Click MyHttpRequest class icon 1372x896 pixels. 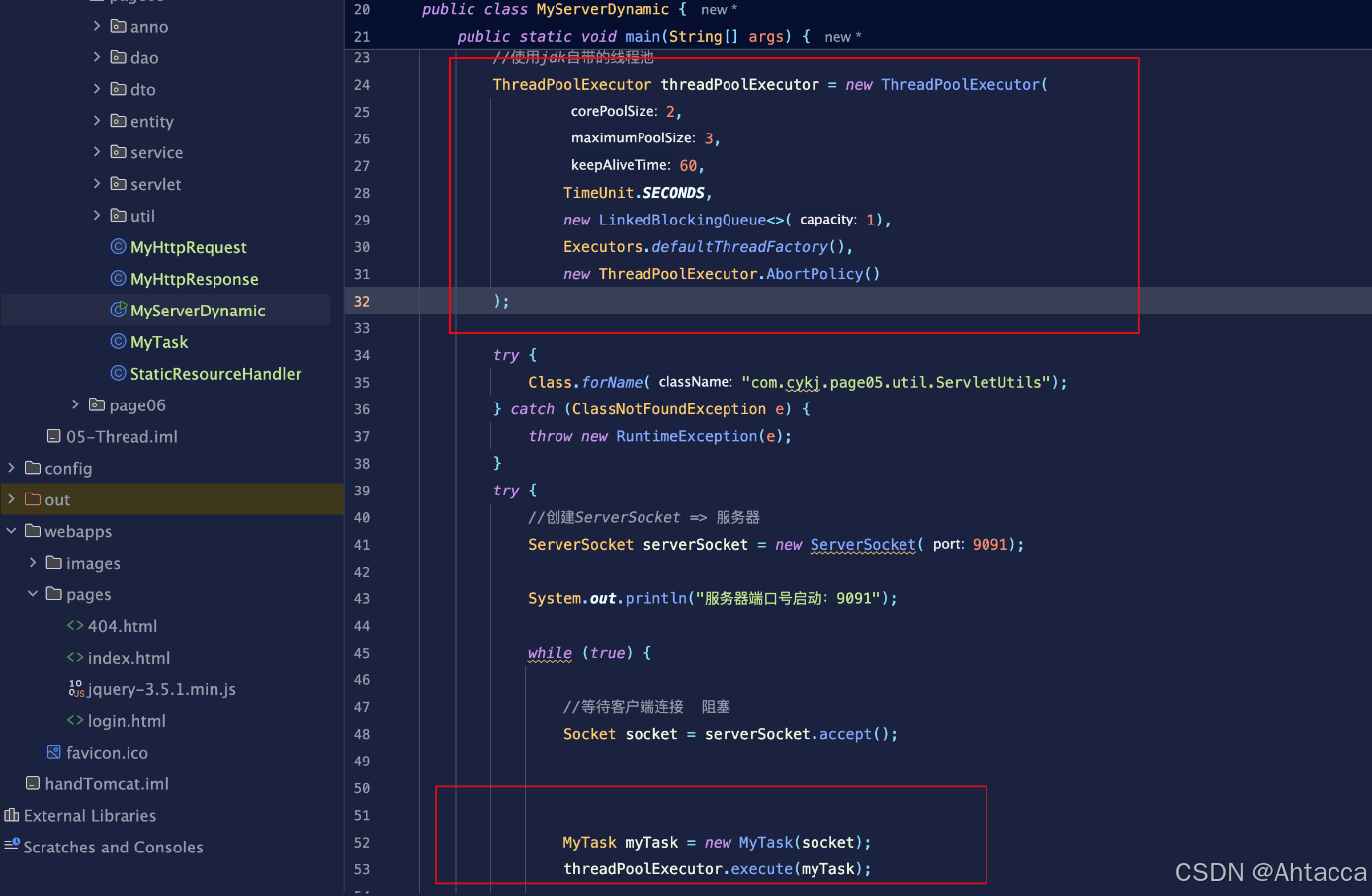click(118, 247)
